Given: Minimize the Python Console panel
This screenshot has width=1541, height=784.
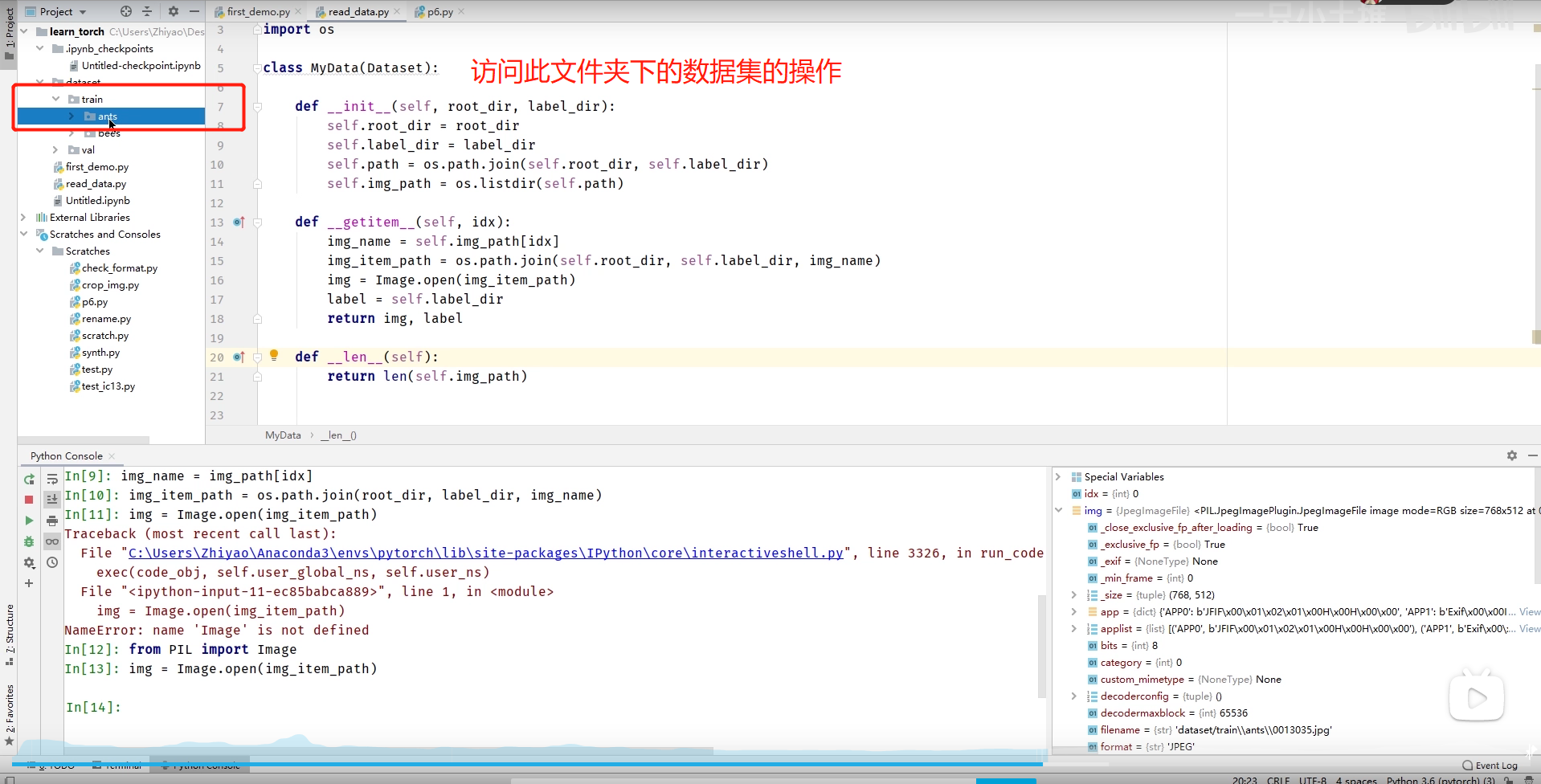Looking at the screenshot, I should coord(1533,455).
